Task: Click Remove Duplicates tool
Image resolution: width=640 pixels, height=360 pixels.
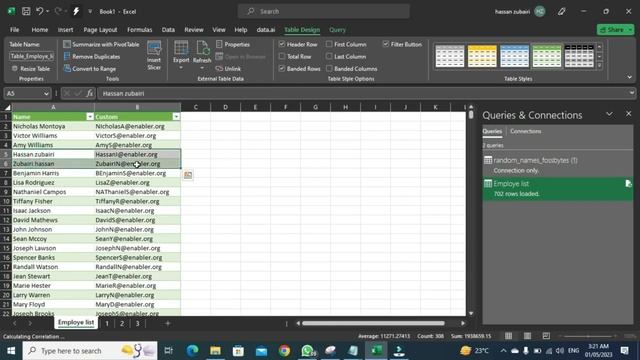Action: tap(92, 56)
